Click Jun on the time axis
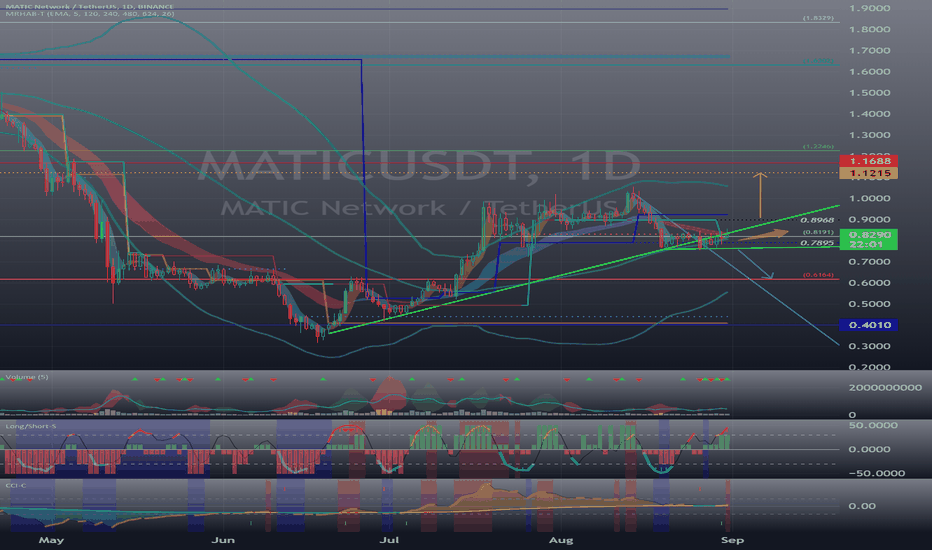932x550 pixels. point(223,540)
